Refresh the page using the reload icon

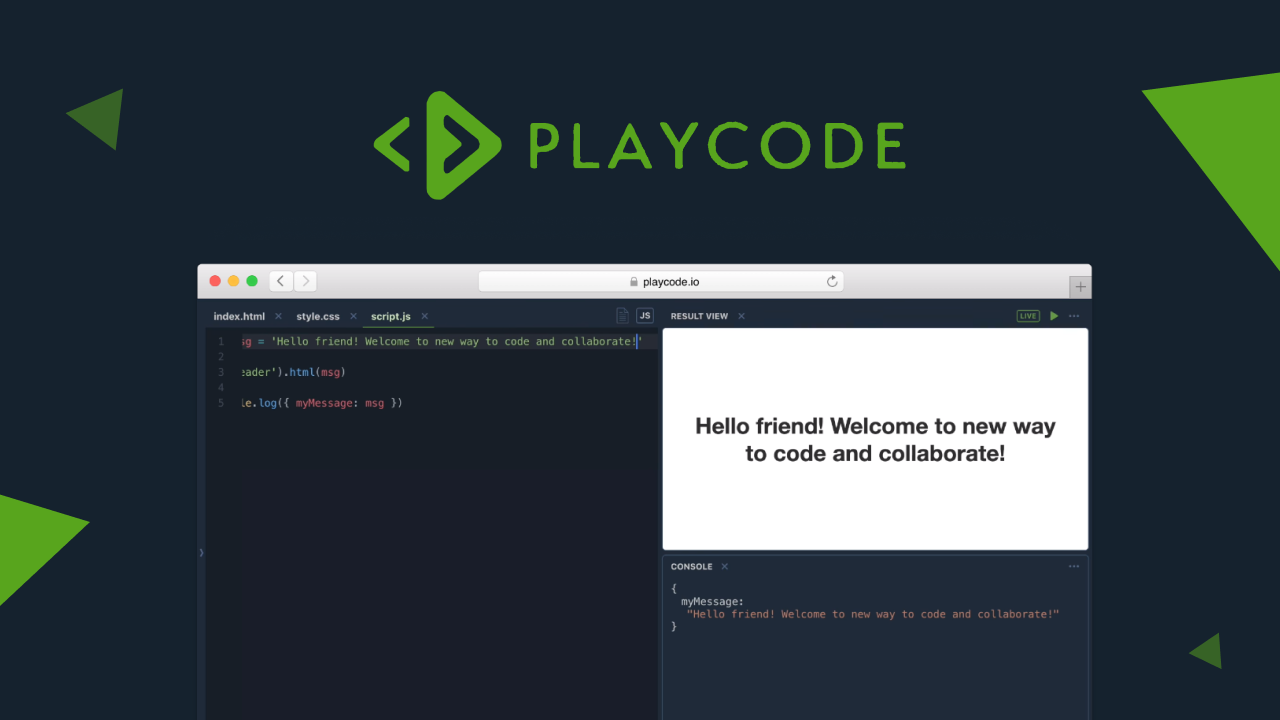(832, 281)
